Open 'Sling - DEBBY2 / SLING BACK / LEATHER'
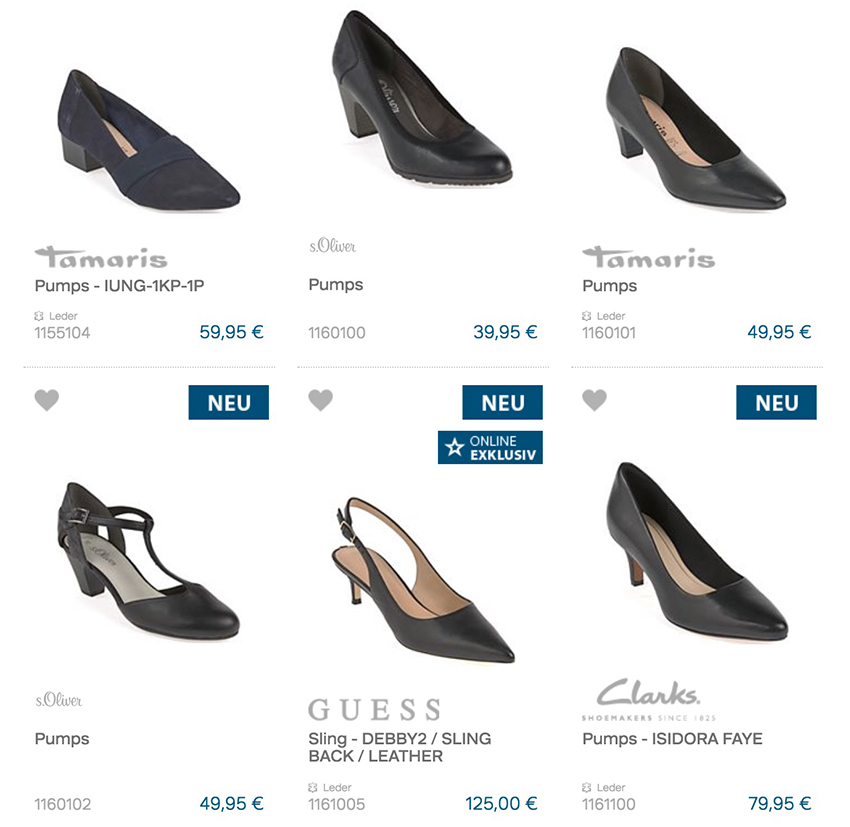 400,748
